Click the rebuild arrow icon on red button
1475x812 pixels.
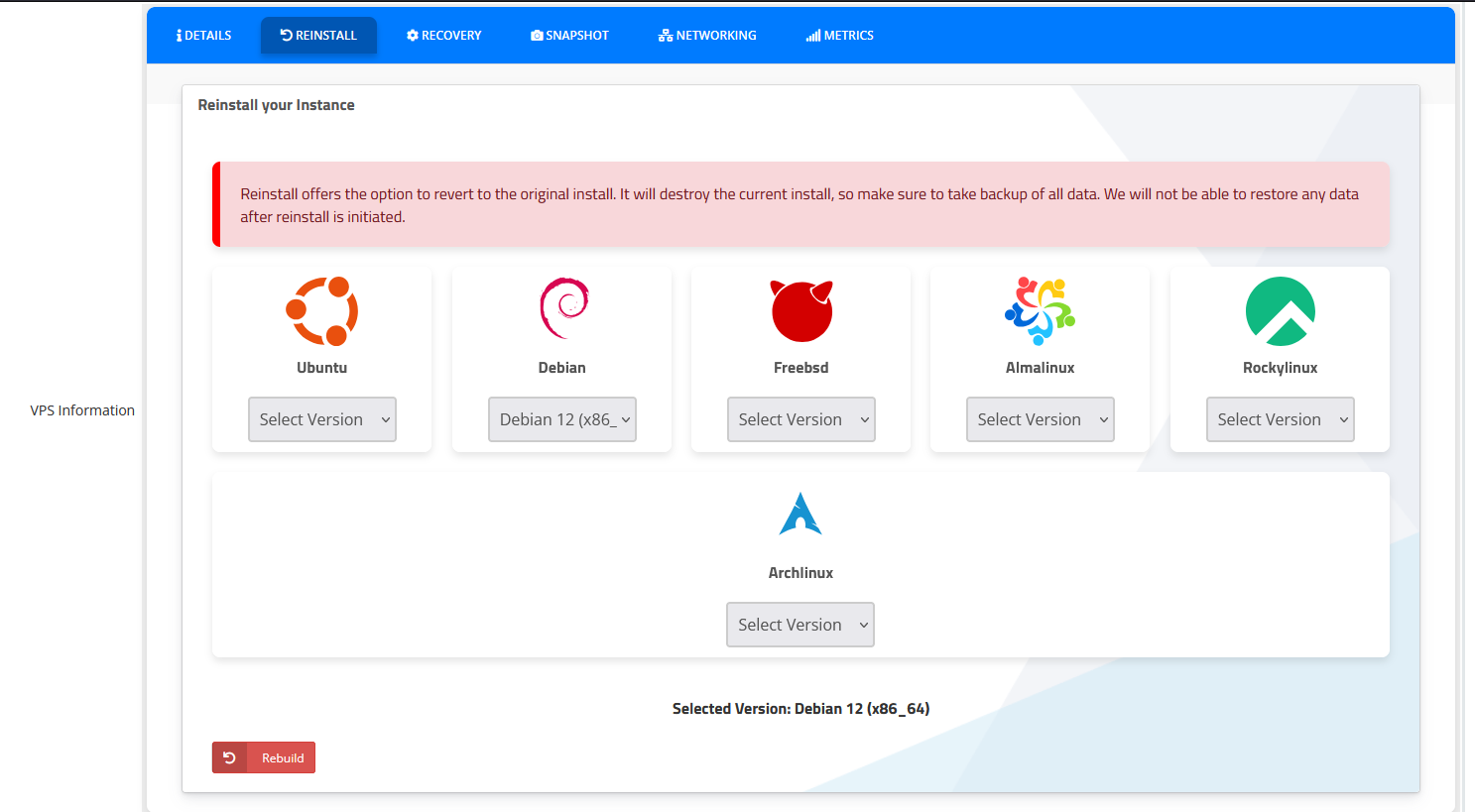point(229,757)
